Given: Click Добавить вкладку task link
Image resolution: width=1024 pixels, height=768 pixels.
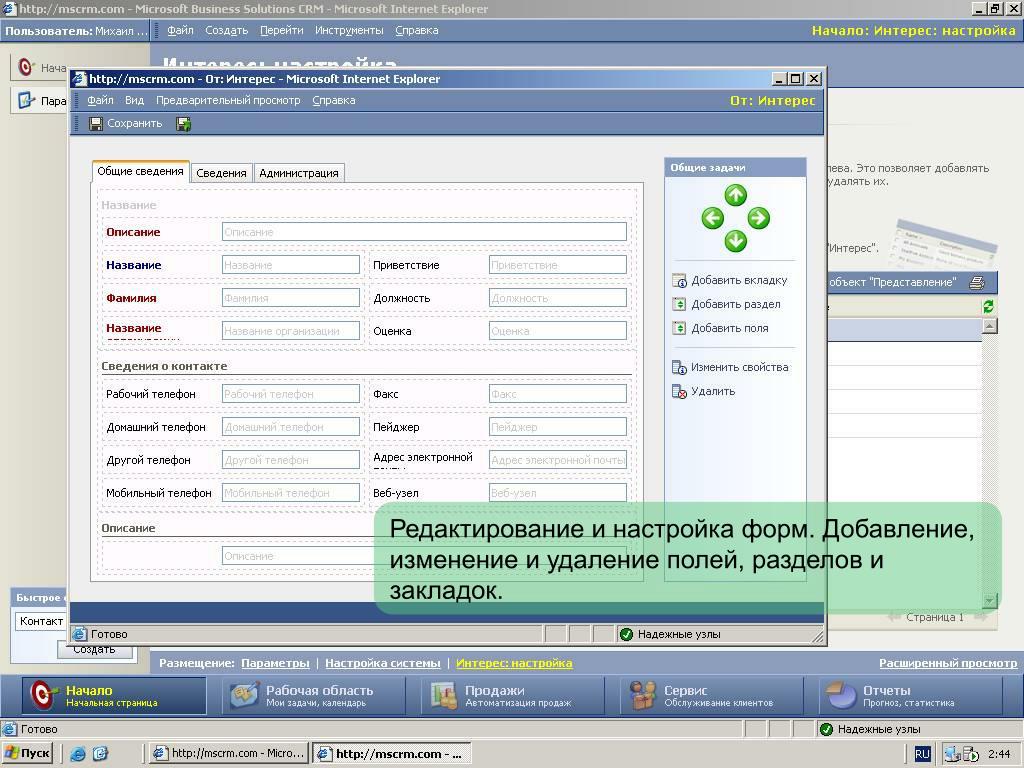Looking at the screenshot, I should pos(739,280).
